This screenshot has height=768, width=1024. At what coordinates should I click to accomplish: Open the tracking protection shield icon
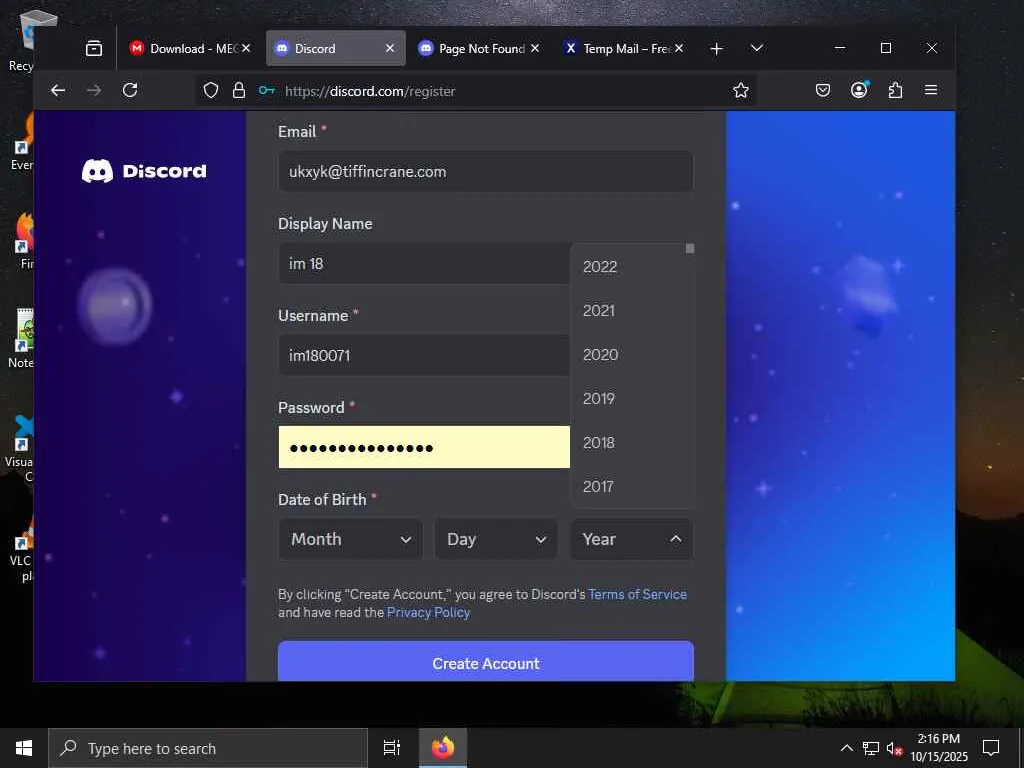(211, 91)
